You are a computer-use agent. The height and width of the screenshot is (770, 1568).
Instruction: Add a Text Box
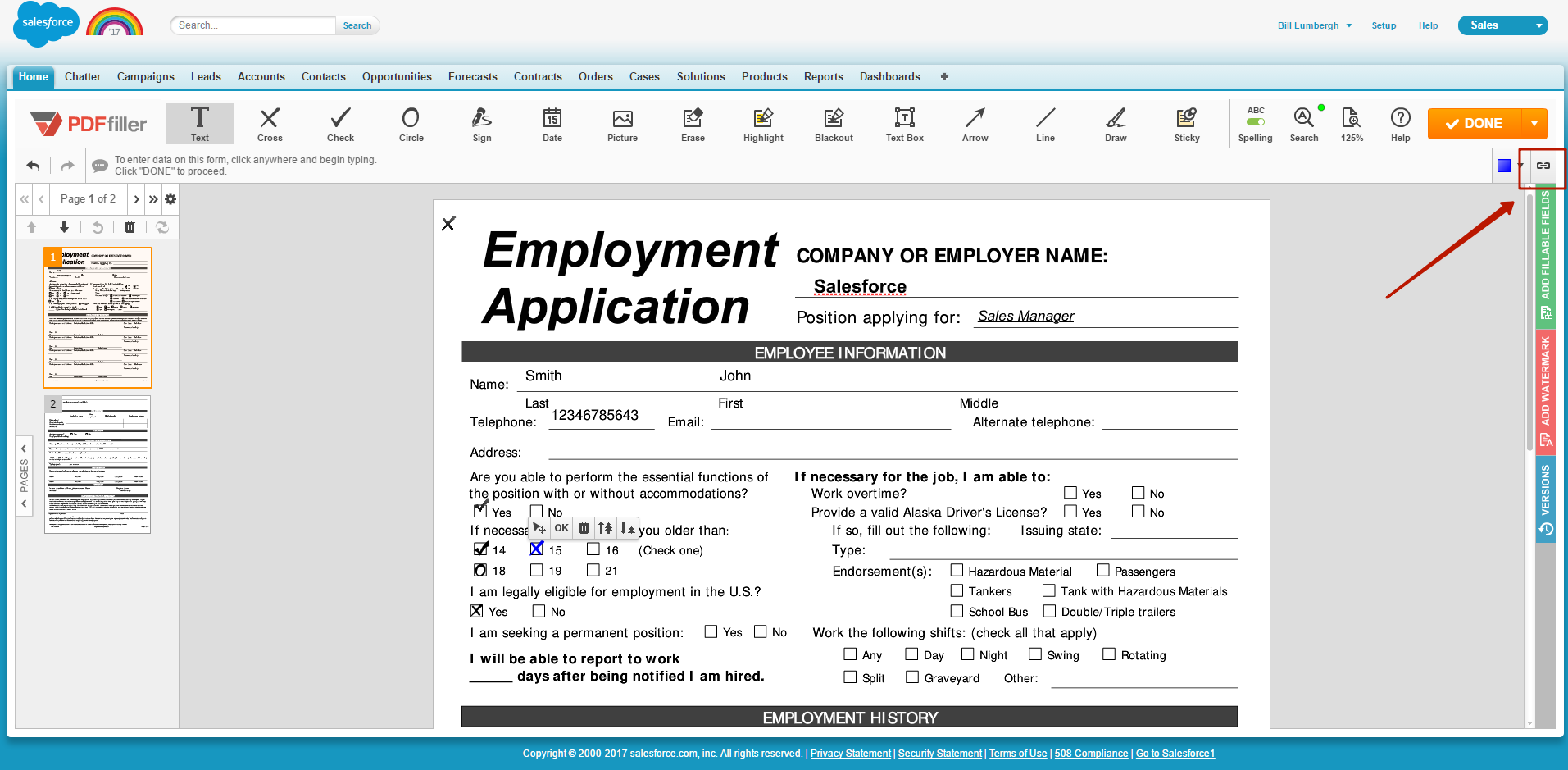pyautogui.click(x=905, y=124)
